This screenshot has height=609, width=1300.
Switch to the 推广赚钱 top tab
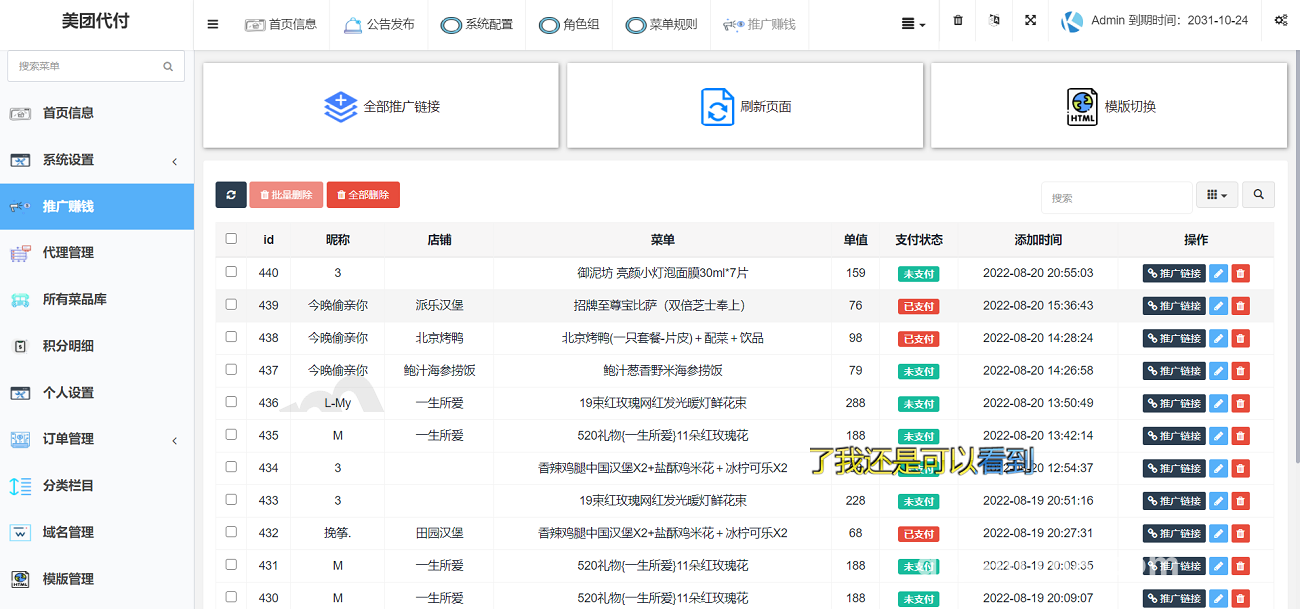click(x=759, y=24)
